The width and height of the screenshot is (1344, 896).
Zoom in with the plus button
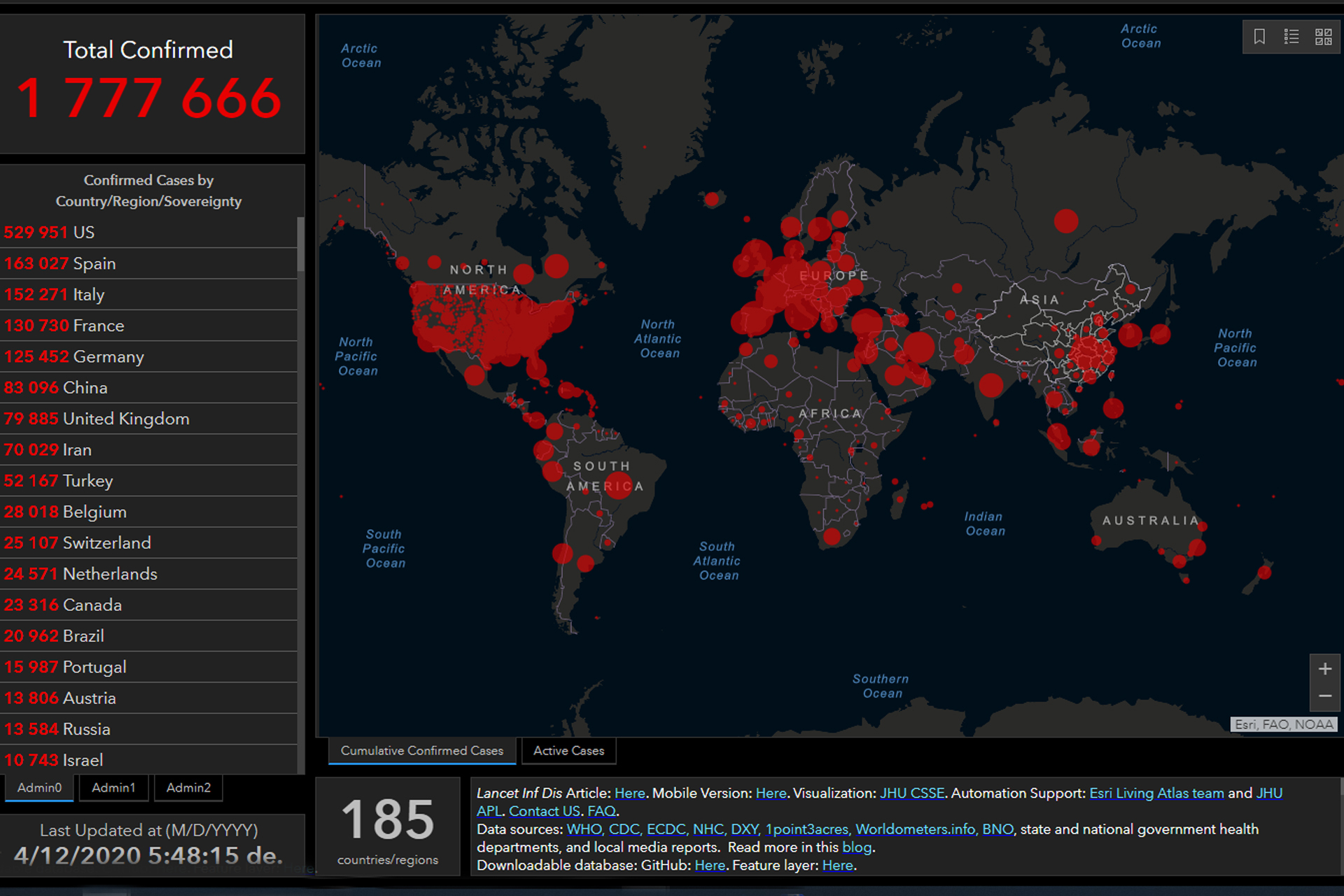(1324, 669)
